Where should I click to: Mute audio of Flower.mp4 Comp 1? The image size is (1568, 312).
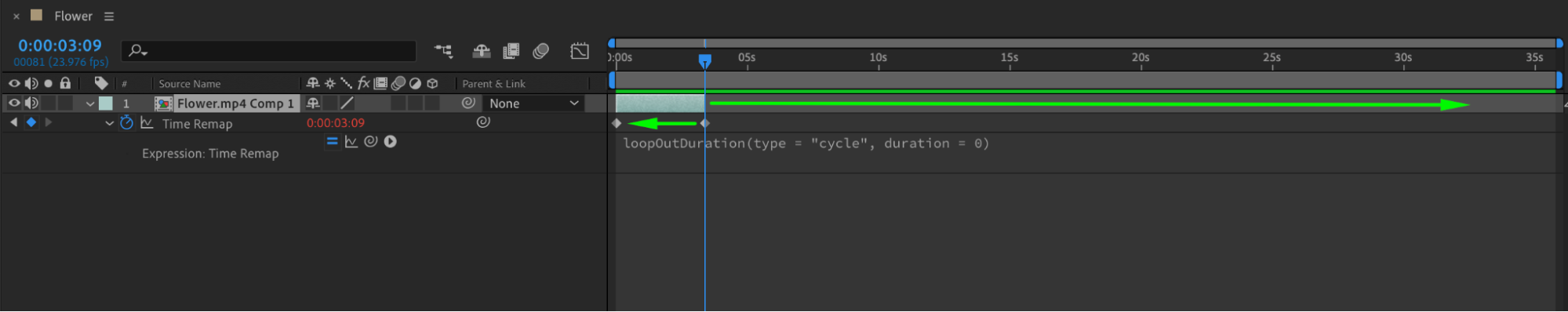click(x=31, y=103)
